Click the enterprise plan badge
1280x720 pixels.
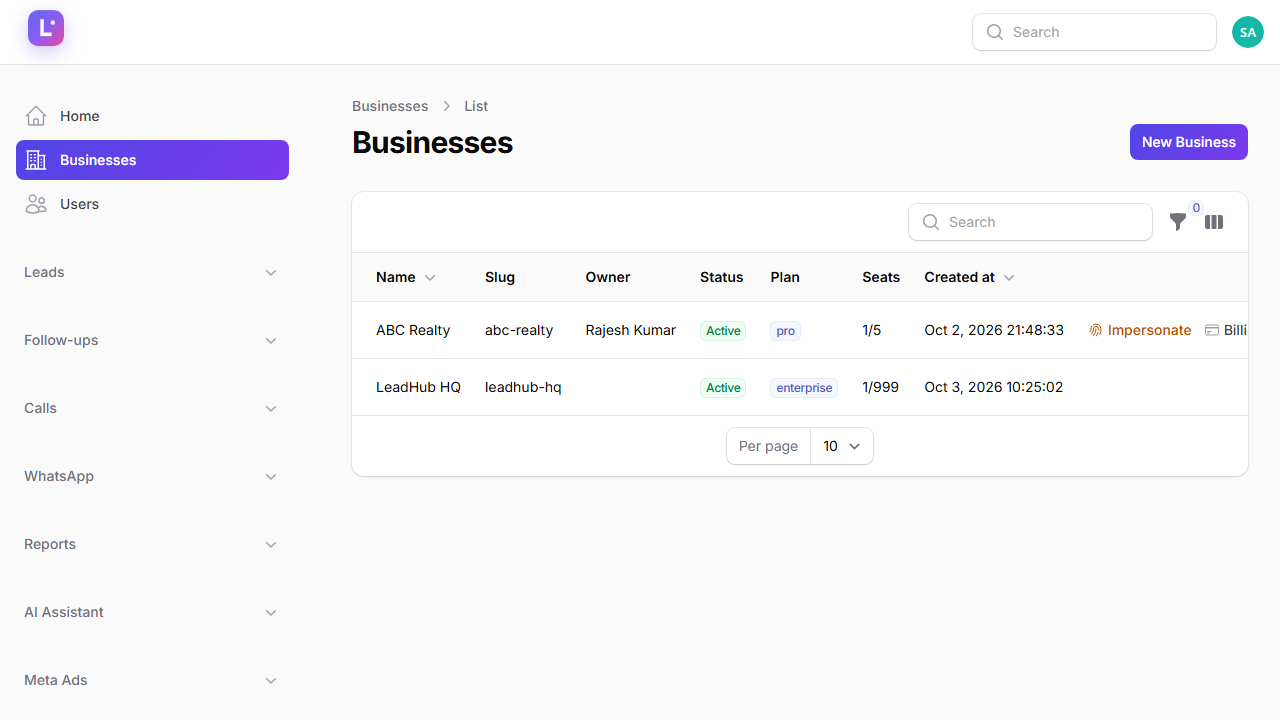tap(804, 388)
